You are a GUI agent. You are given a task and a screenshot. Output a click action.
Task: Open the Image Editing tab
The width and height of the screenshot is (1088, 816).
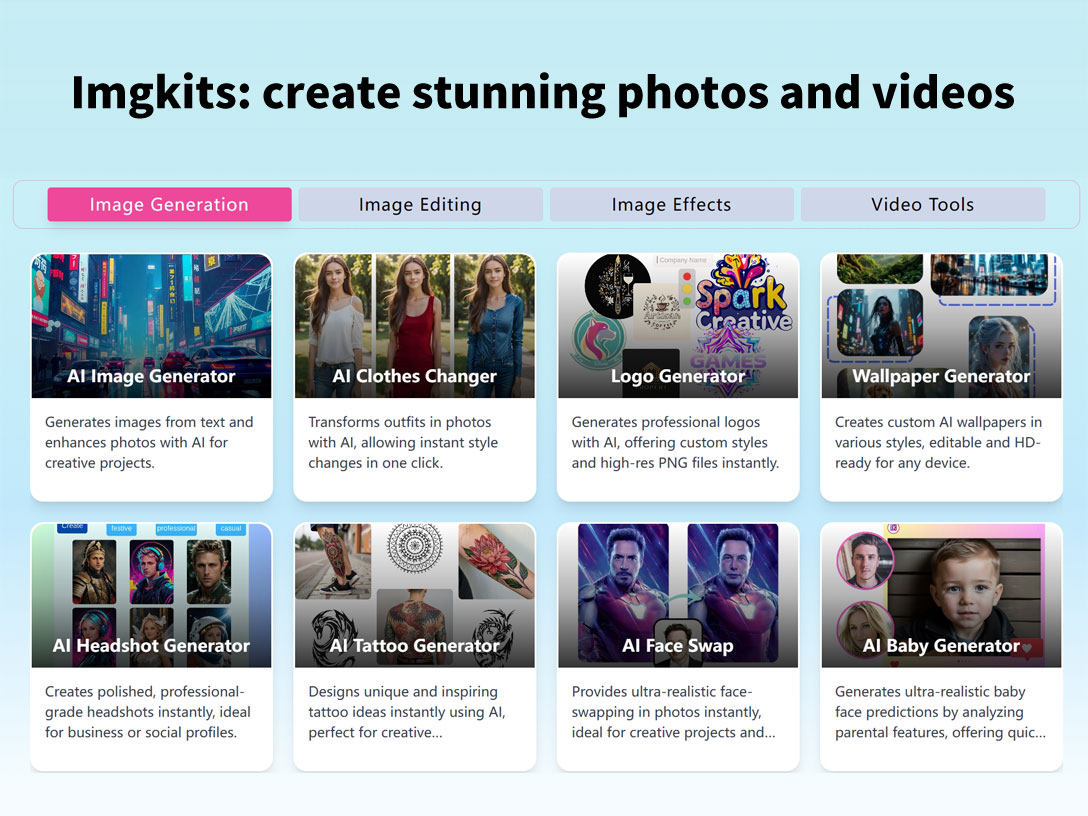pyautogui.click(x=420, y=204)
